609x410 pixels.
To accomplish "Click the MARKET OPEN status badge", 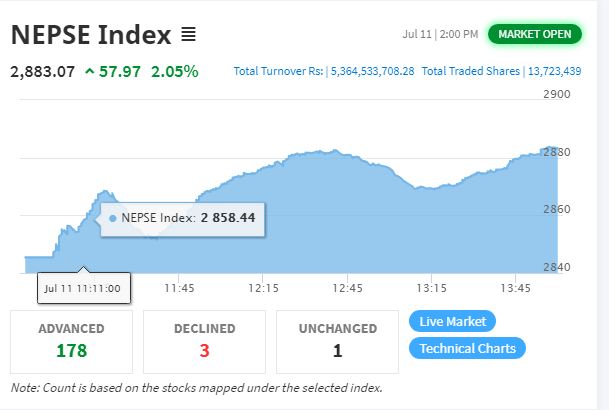I will [x=534, y=34].
